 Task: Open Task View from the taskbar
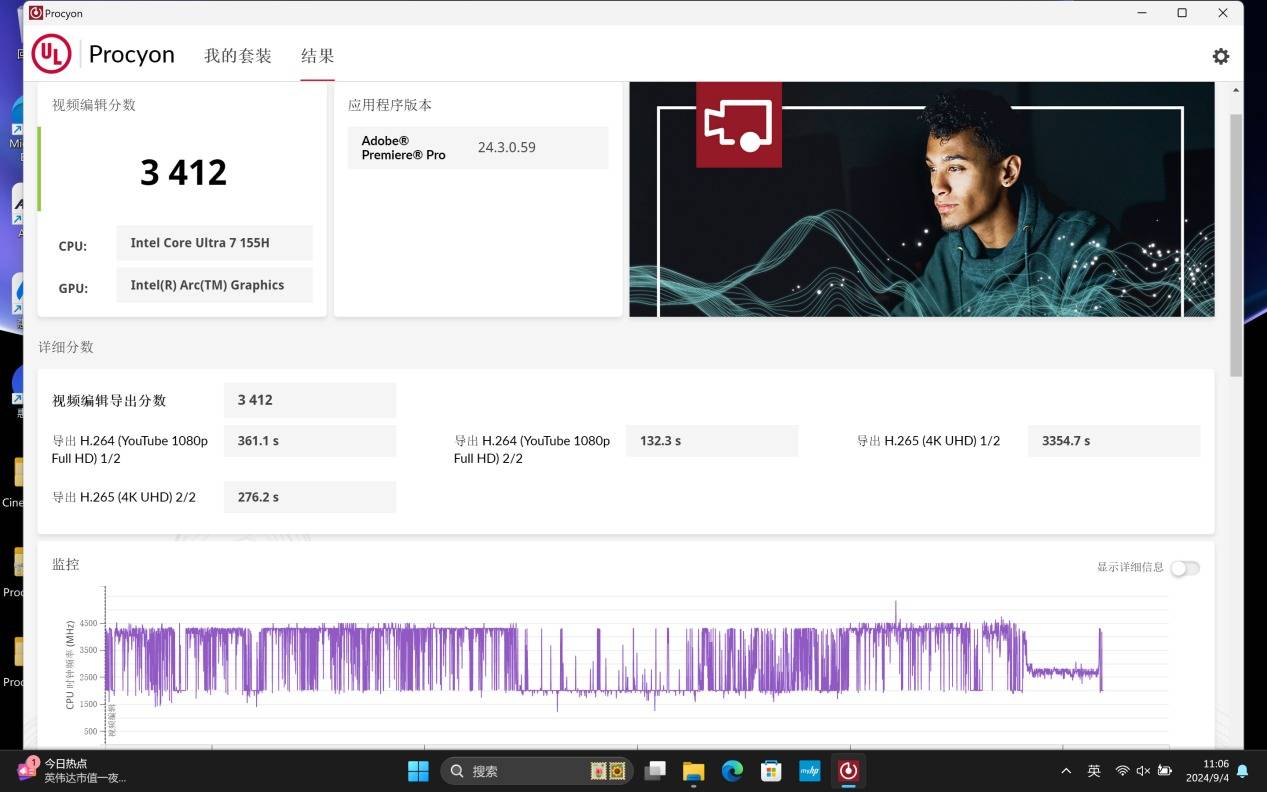pos(655,771)
